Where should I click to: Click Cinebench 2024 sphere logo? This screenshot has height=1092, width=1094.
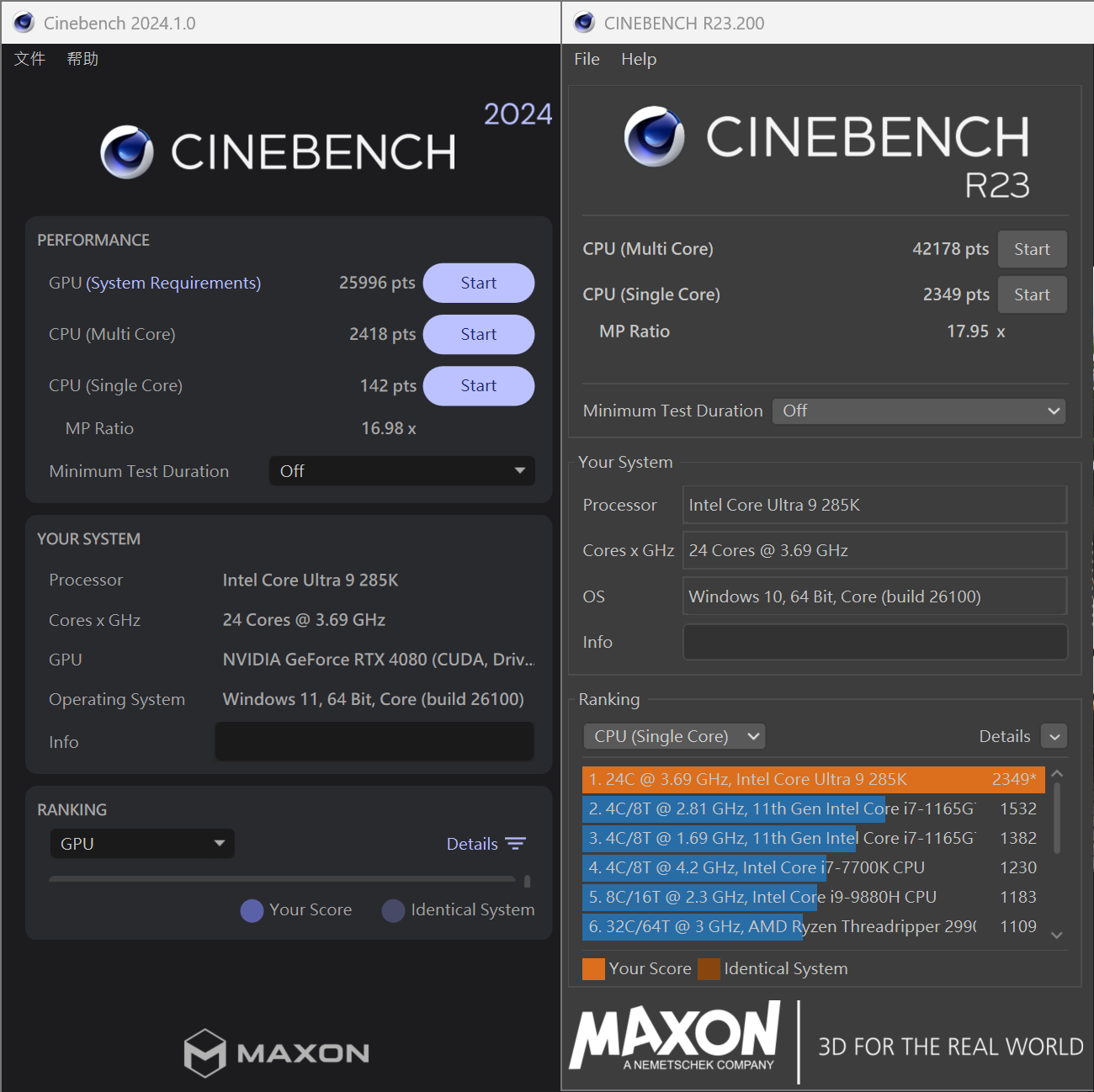(x=127, y=152)
